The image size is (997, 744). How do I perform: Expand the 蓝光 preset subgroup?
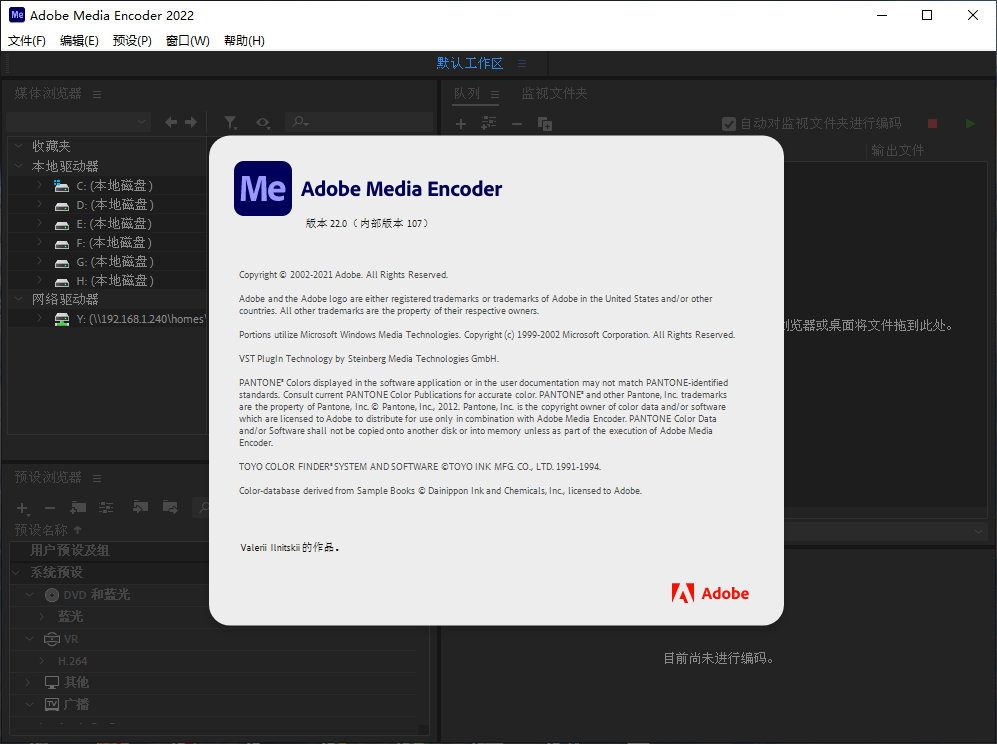pos(42,616)
